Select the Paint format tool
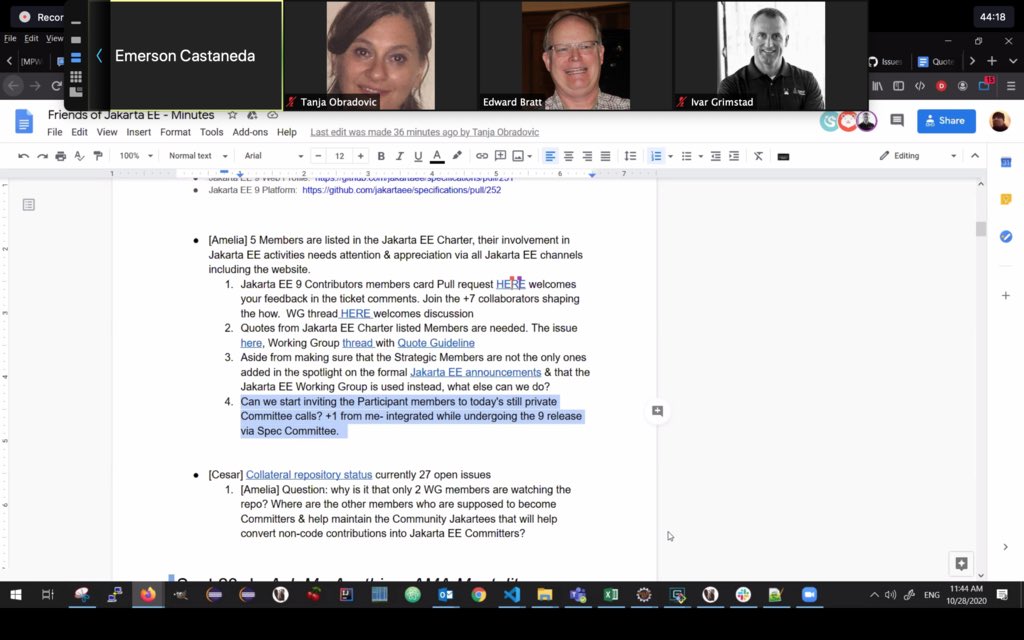 coord(98,156)
